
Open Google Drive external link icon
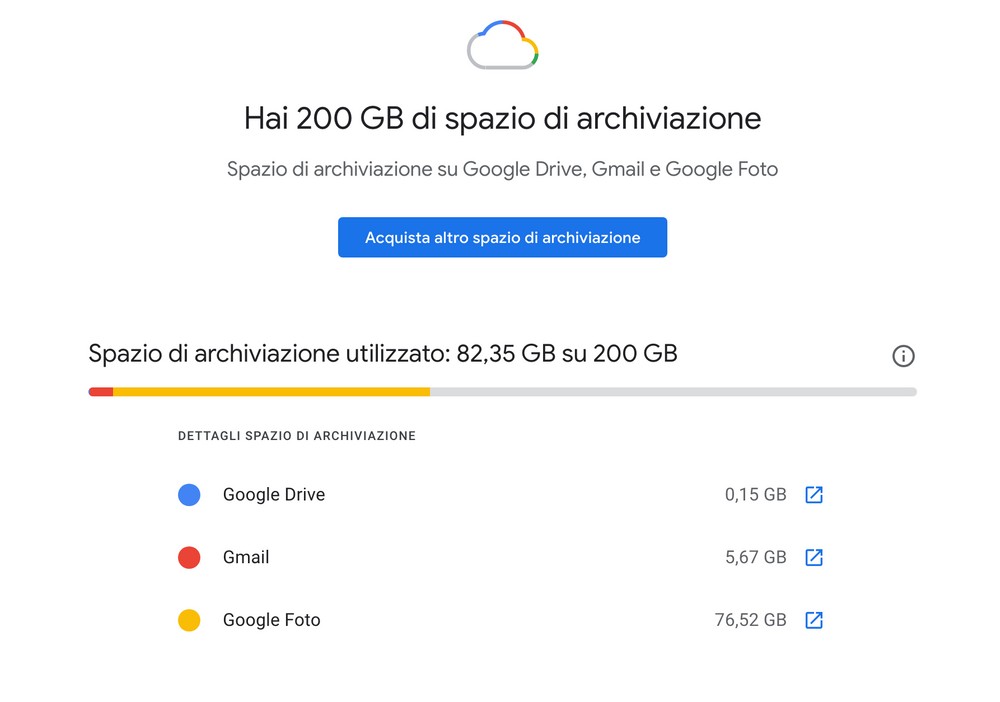pyautogui.click(x=814, y=495)
